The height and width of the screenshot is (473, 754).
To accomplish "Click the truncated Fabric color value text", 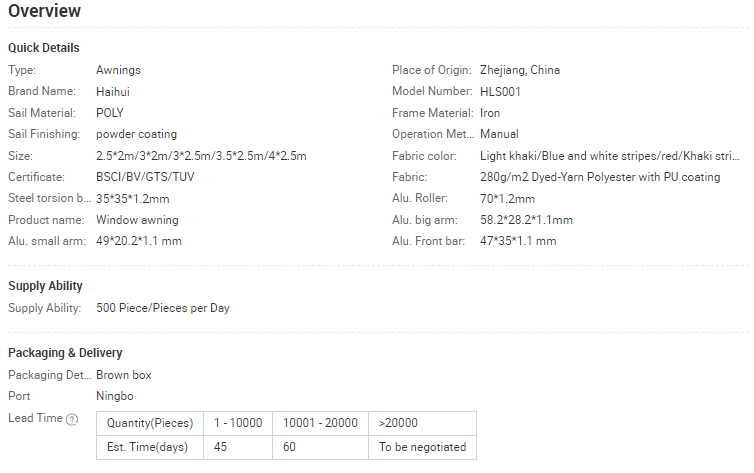I will [x=610, y=156].
